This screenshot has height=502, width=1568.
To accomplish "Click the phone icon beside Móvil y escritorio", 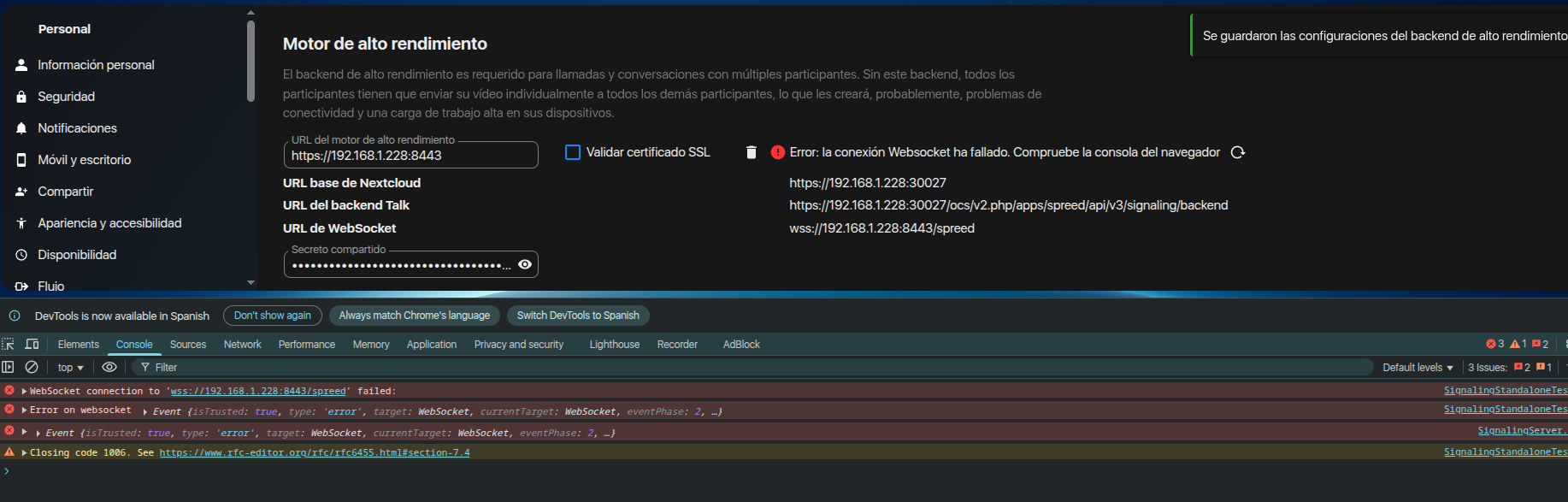I will (x=21, y=160).
